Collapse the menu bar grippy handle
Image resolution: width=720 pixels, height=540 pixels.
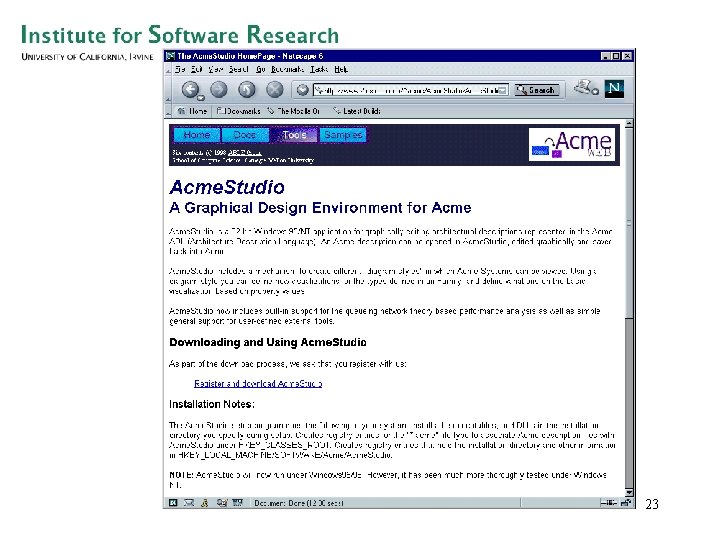(x=168, y=69)
